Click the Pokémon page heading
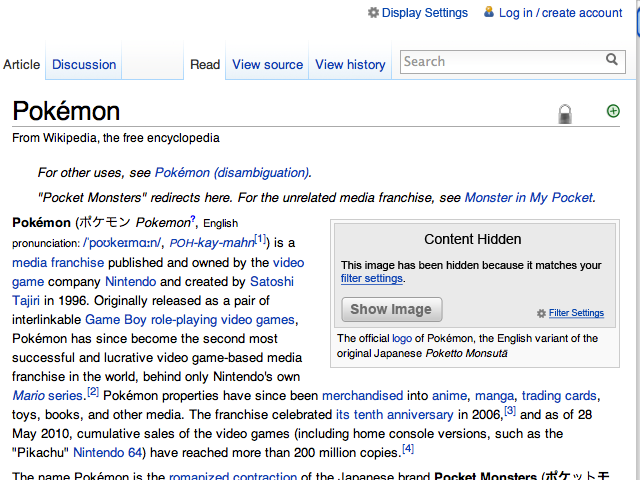Screen dimensions: 640x480 pyautogui.click(x=66, y=111)
